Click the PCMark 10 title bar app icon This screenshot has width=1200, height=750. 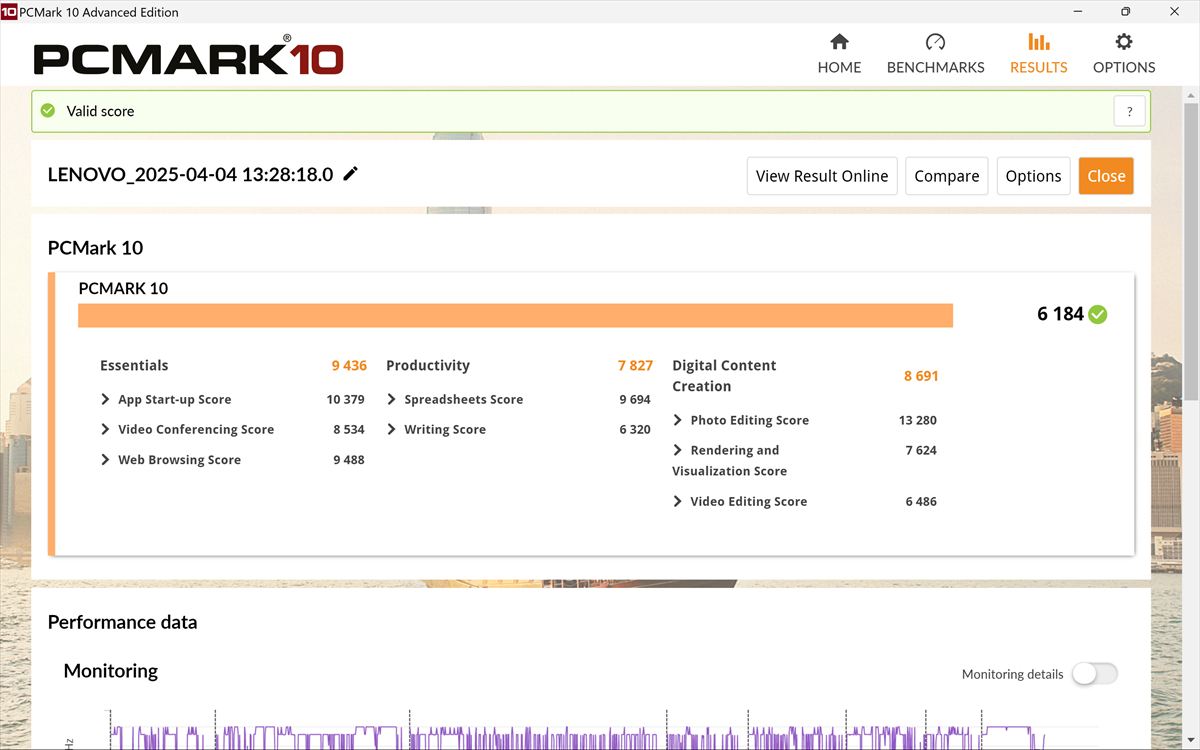9,12
